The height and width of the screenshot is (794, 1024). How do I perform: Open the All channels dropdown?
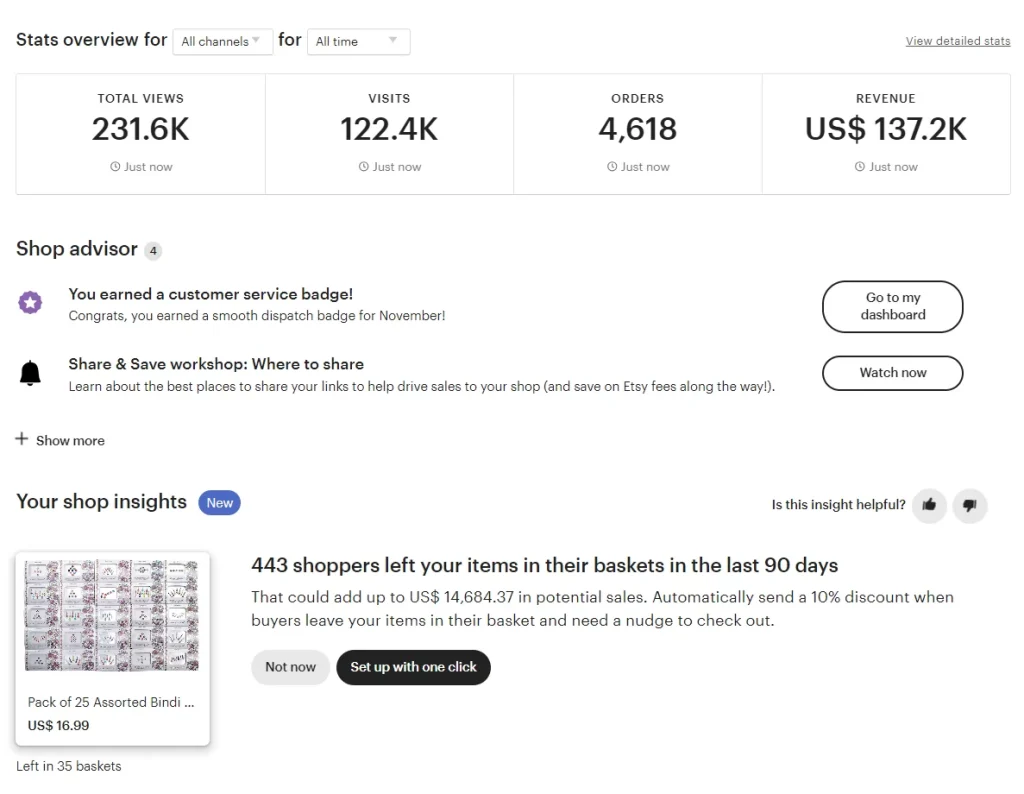click(222, 41)
